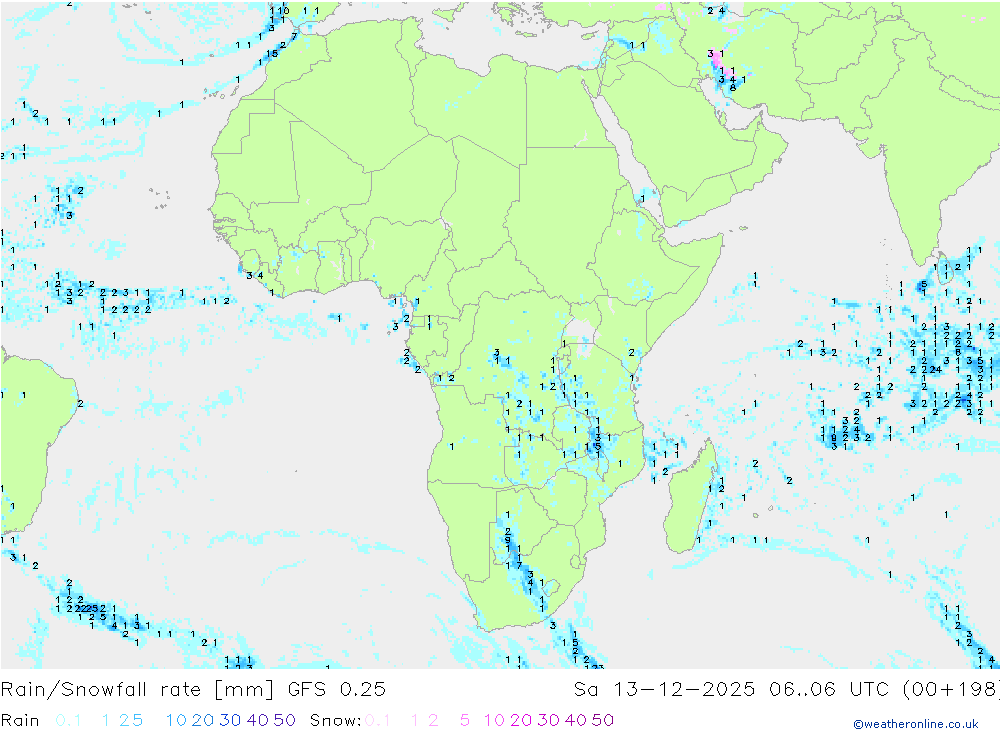
Task: Select the Snow legend value 5
Action: (x=465, y=720)
